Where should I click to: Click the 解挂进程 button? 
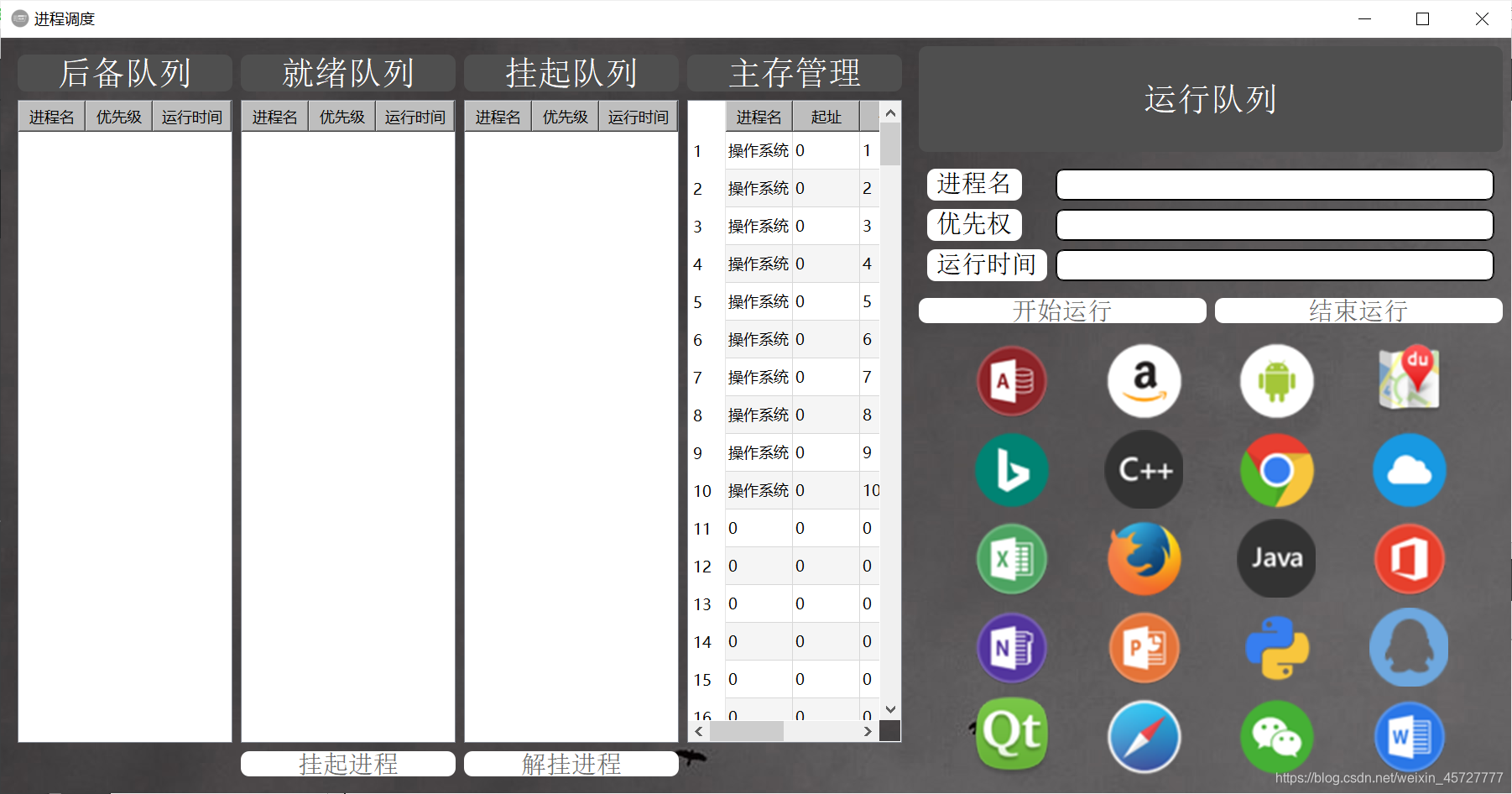[x=571, y=764]
